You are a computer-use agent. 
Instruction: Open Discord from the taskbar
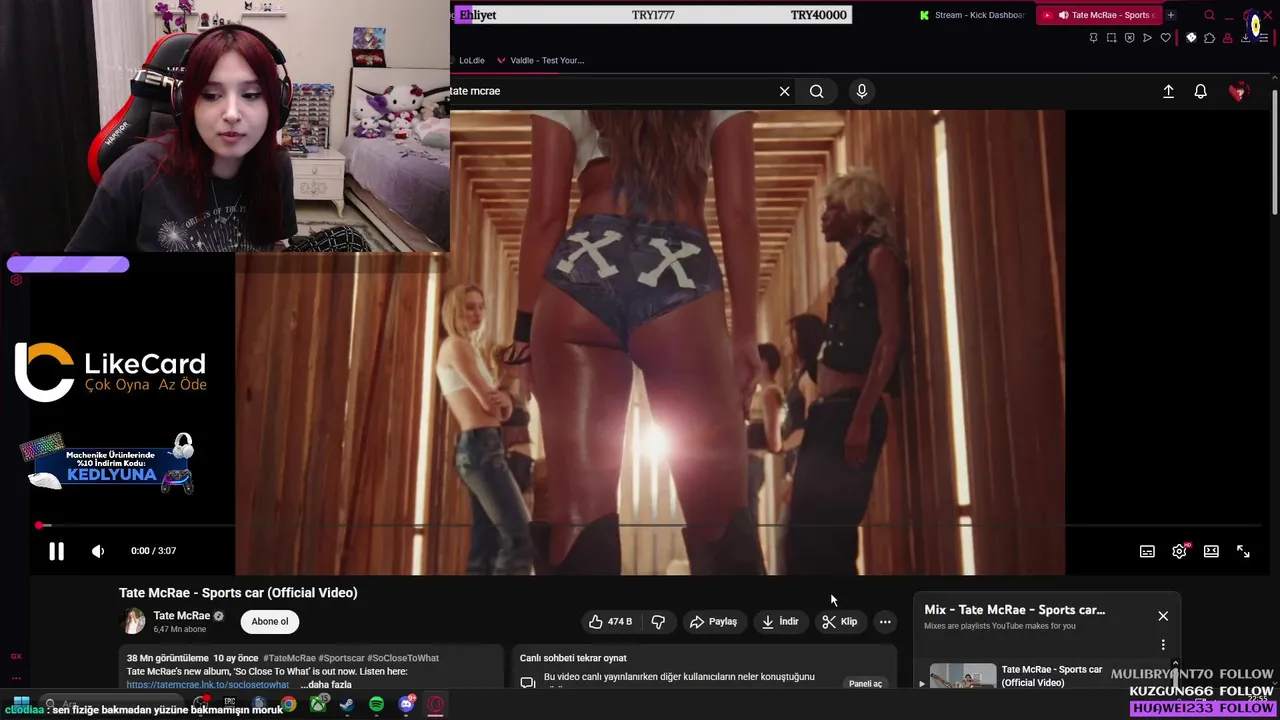[x=406, y=704]
